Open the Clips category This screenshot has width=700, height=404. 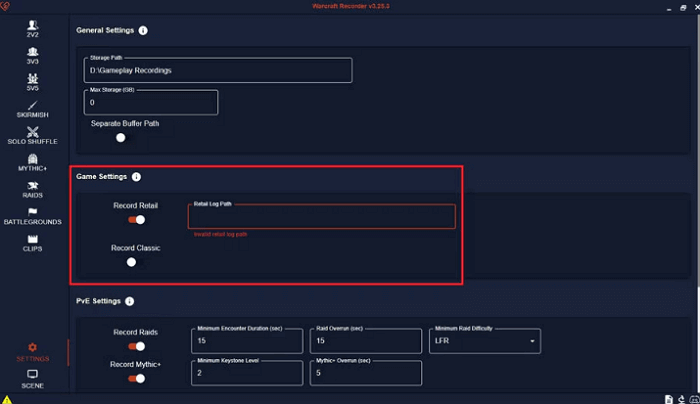point(32,243)
